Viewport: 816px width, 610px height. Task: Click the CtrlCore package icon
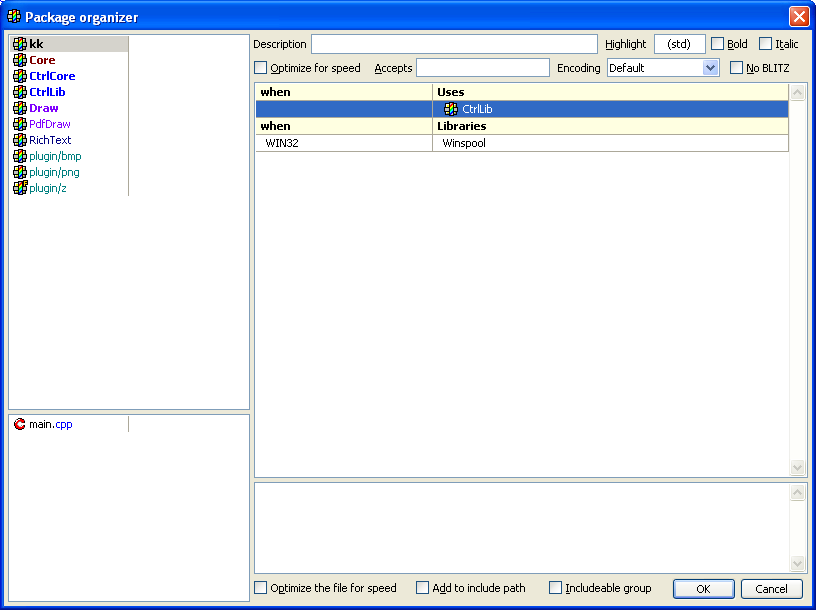[20, 76]
